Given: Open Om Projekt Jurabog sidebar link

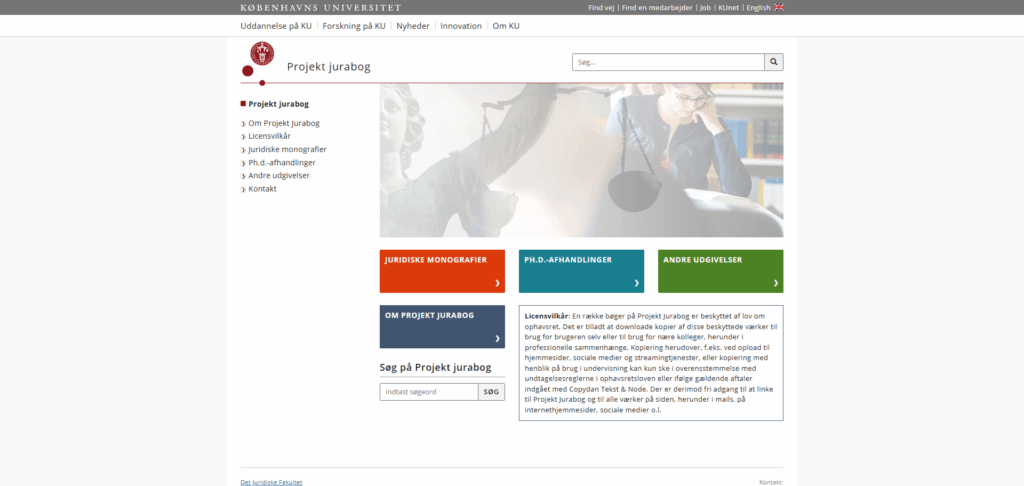Looking at the screenshot, I should click(284, 123).
